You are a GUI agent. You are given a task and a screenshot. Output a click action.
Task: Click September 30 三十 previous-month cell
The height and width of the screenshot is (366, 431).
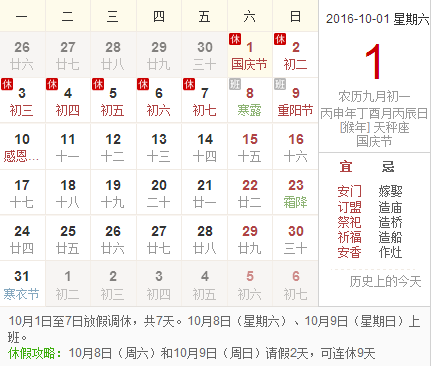(204, 55)
